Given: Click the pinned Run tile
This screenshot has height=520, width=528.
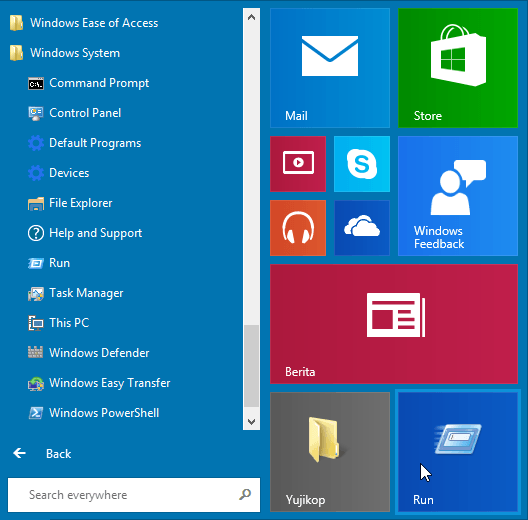Looking at the screenshot, I should tap(458, 452).
